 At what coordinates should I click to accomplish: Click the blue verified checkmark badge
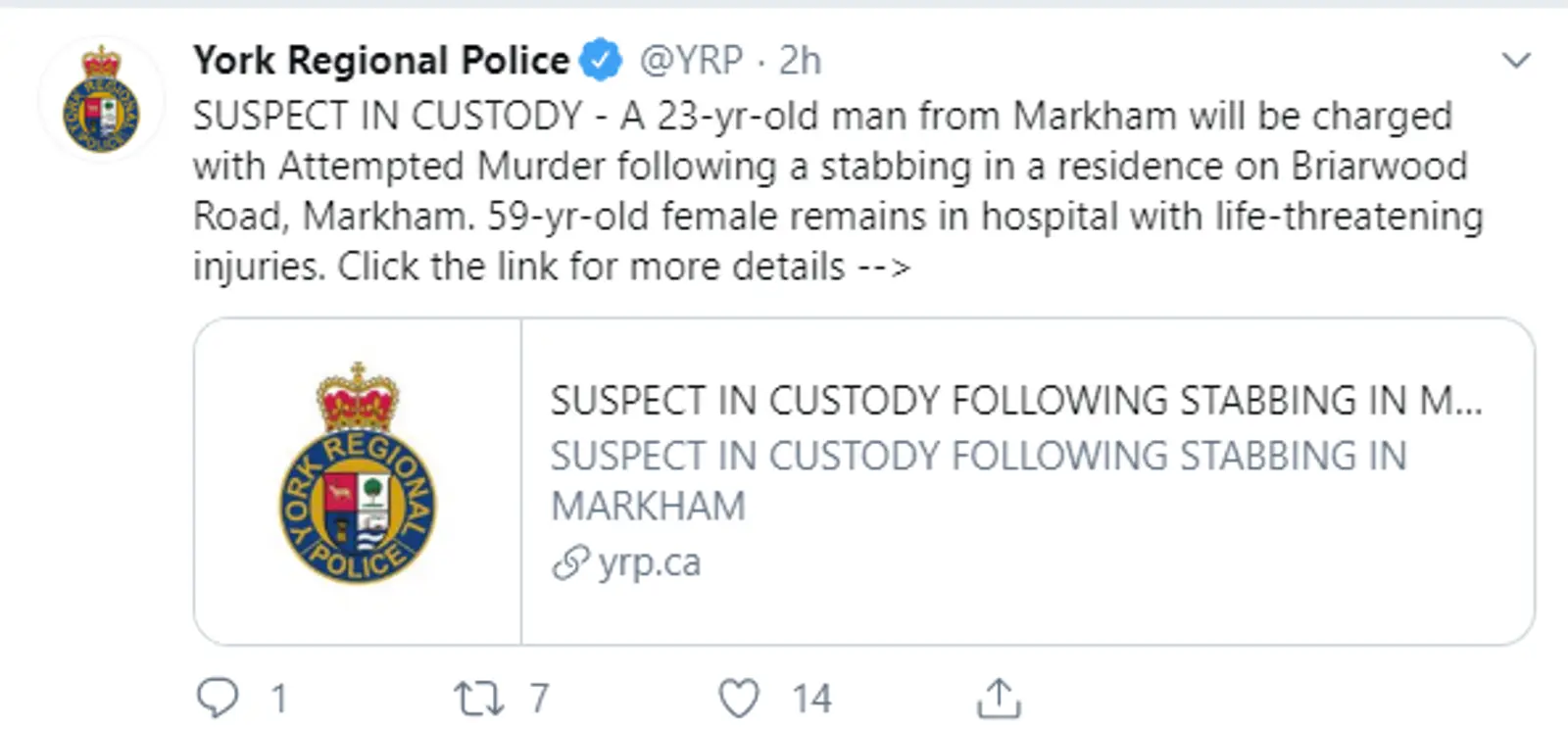coord(601,61)
